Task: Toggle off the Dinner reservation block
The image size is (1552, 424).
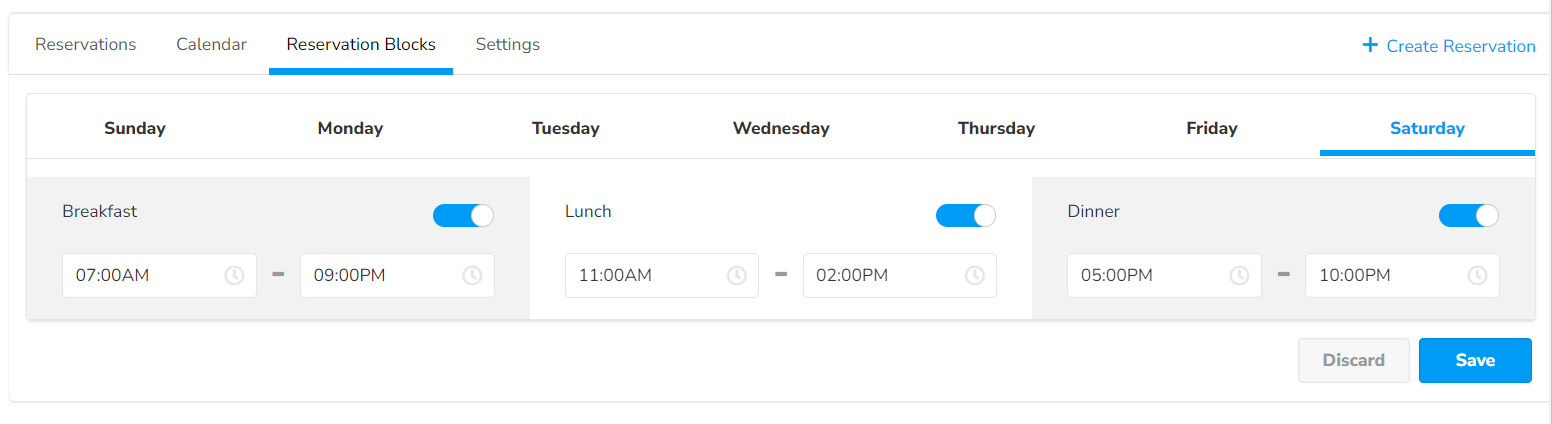Action: (x=1468, y=215)
